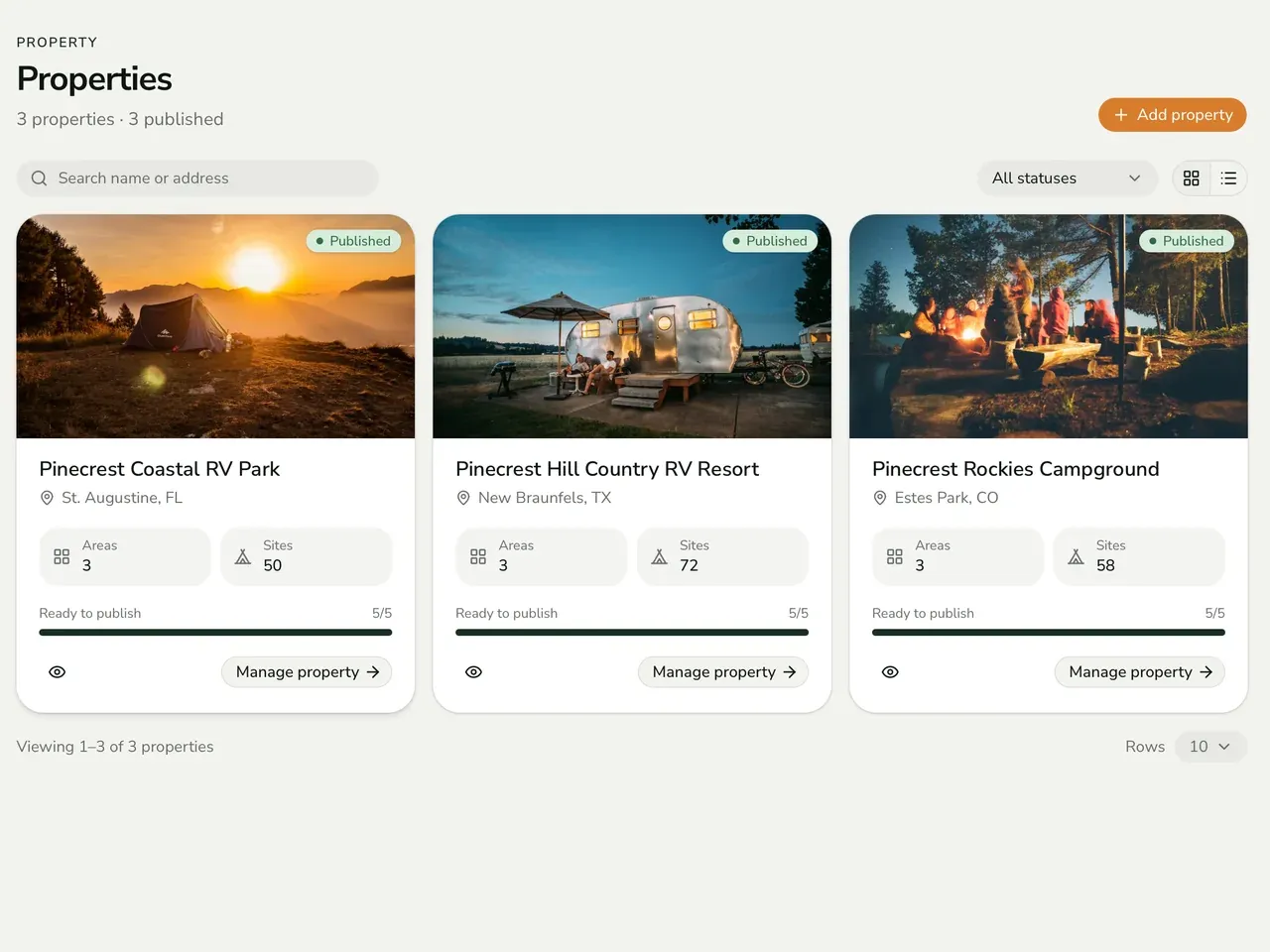Preview Pinecrest Rockies Campground via eye icon
1270x952 pixels.
coord(891,672)
